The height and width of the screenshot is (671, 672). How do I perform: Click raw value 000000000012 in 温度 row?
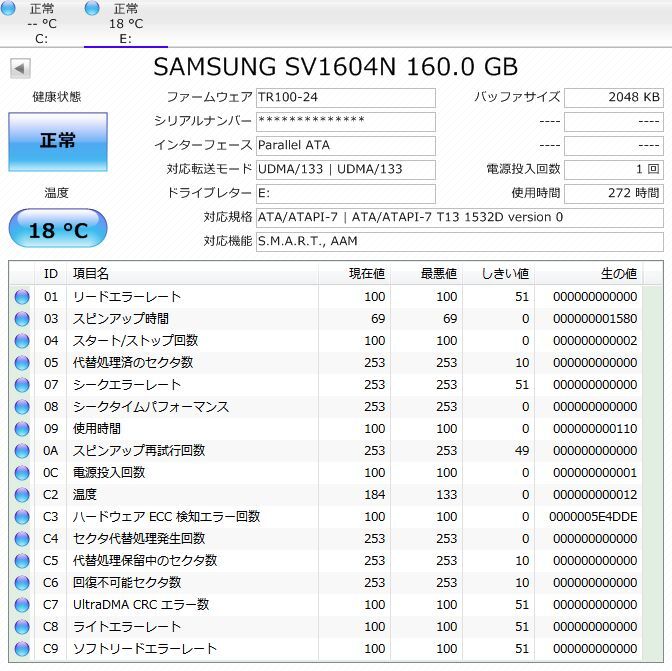(595, 495)
